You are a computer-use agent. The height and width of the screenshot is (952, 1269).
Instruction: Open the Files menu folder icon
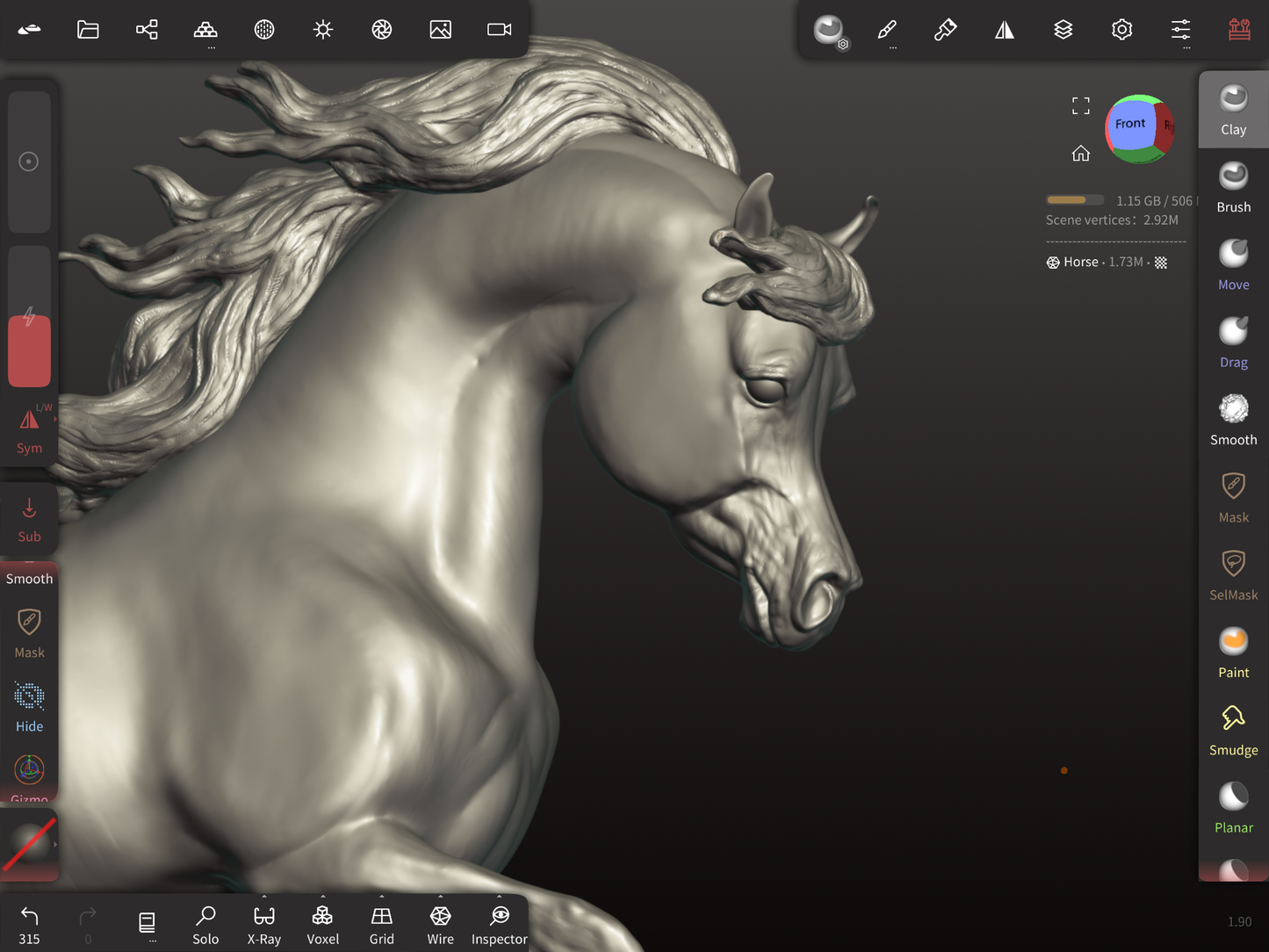point(88,30)
